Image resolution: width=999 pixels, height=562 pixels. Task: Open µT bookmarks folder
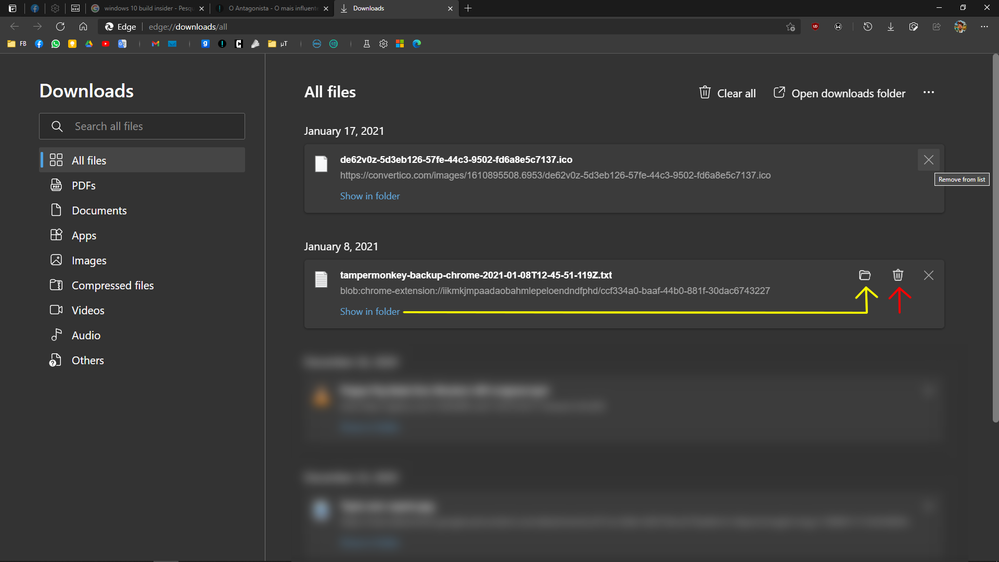278,44
